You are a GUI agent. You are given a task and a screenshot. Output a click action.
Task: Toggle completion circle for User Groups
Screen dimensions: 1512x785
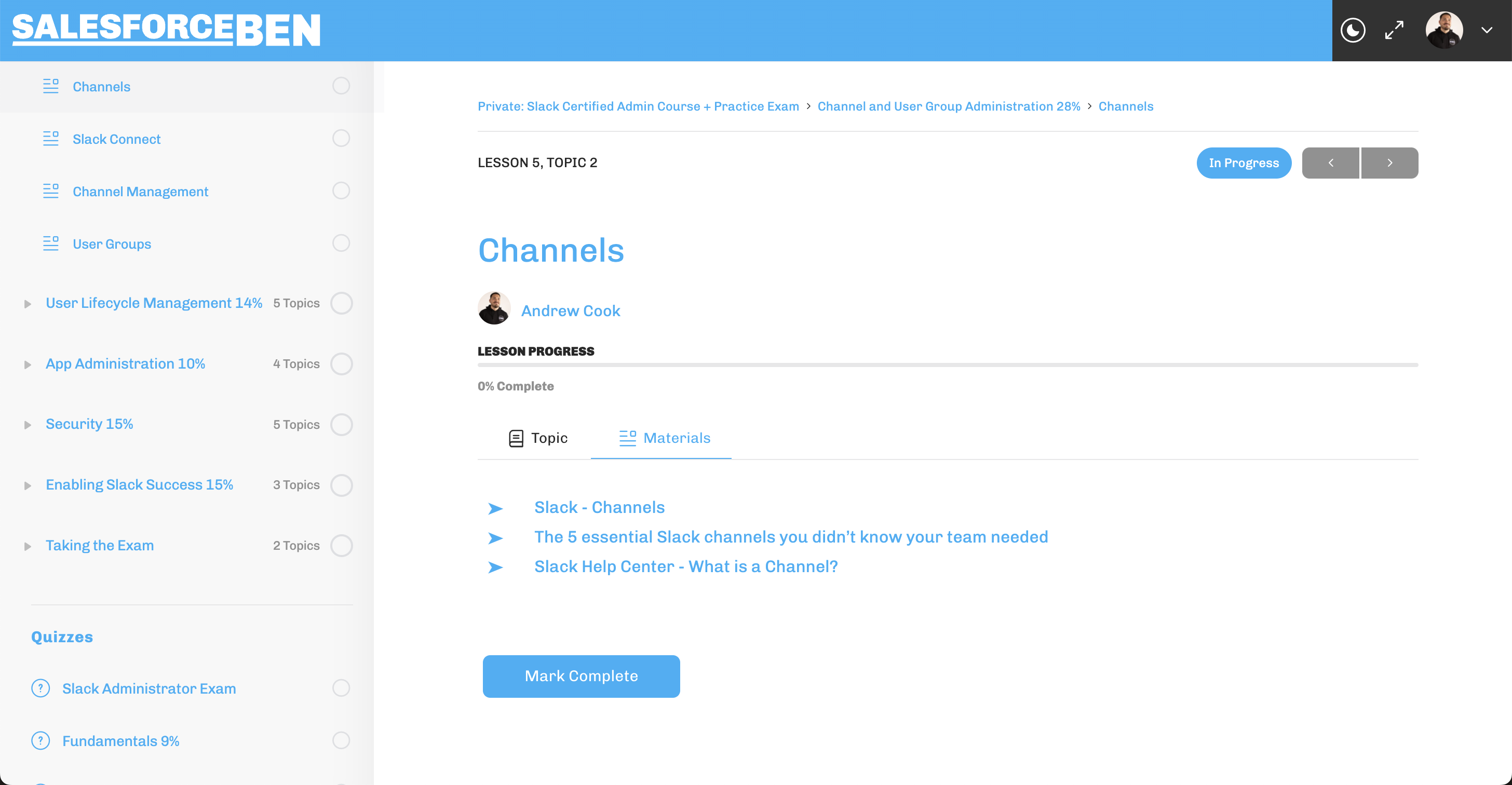(341, 243)
